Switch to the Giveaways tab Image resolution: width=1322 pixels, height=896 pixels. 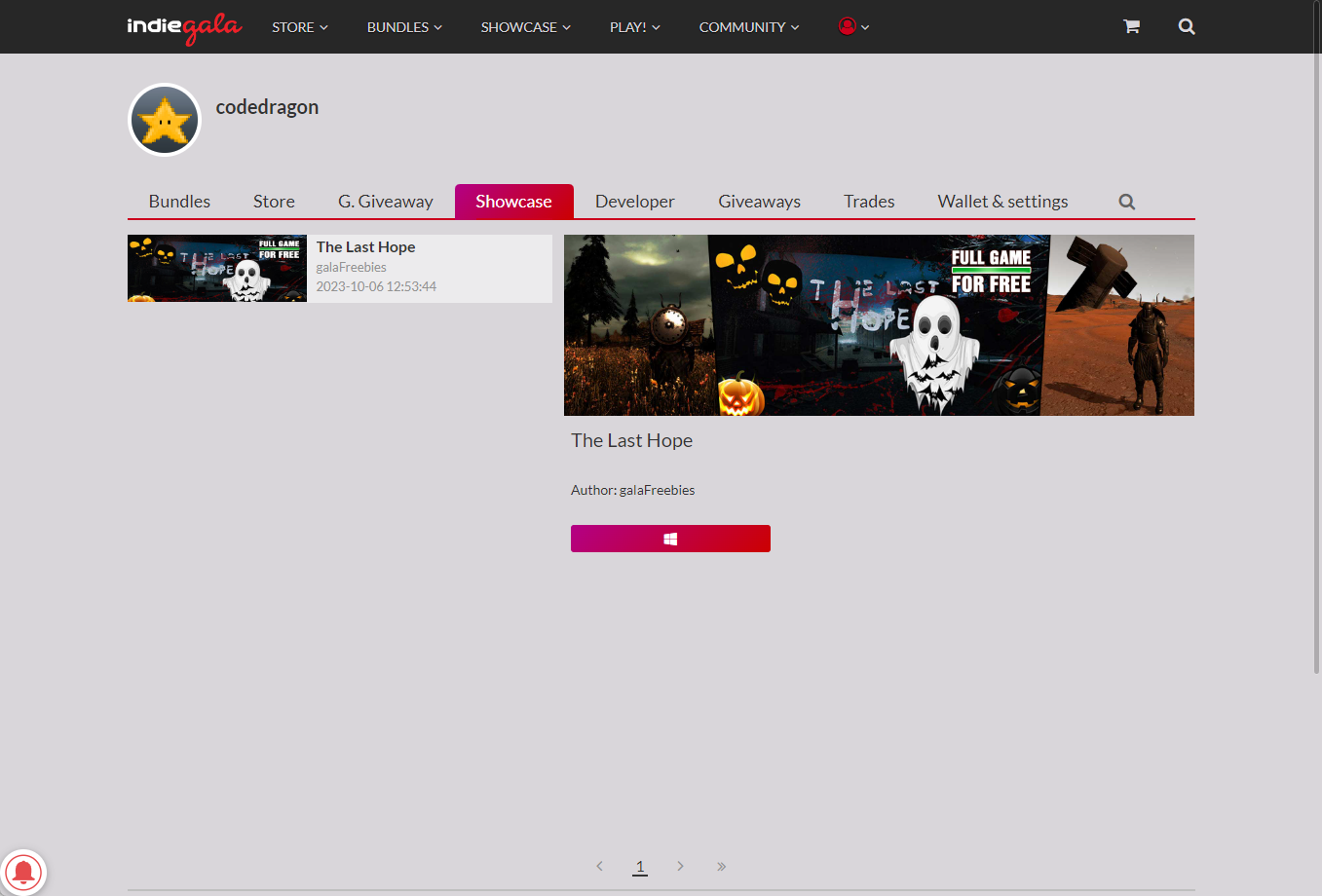760,202
